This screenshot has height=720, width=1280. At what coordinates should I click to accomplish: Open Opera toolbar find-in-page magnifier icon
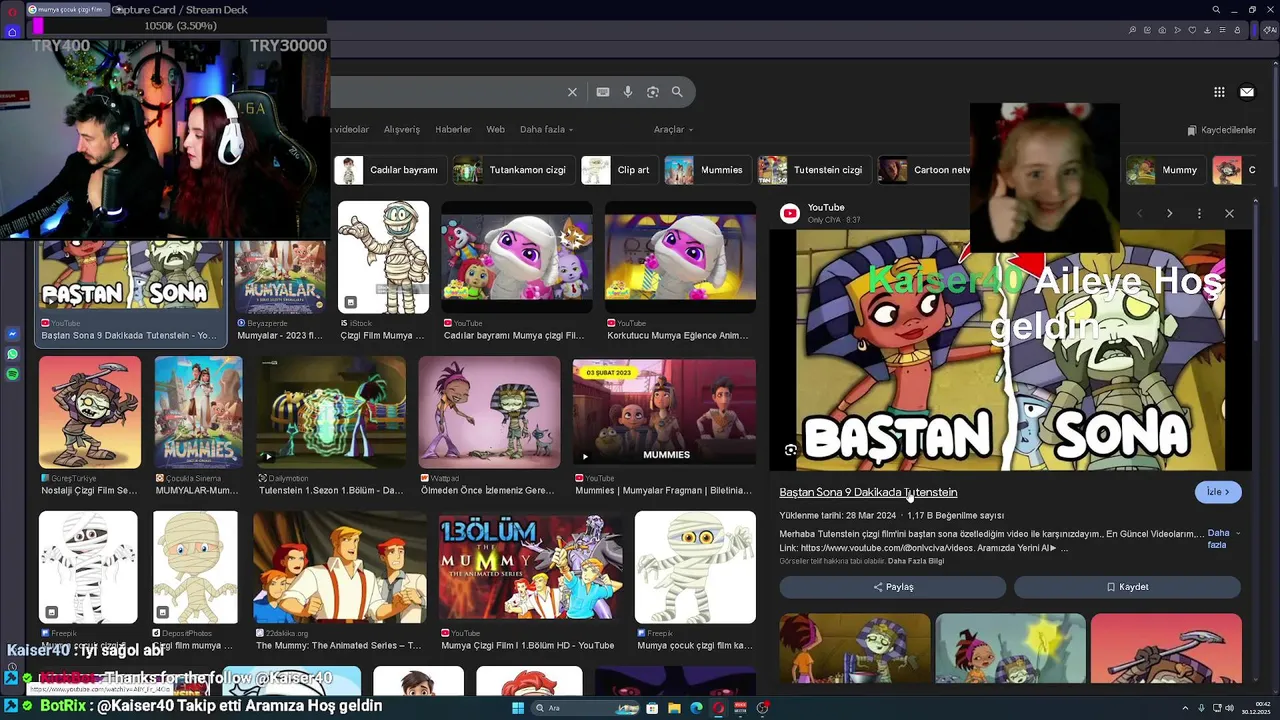tap(1132, 30)
